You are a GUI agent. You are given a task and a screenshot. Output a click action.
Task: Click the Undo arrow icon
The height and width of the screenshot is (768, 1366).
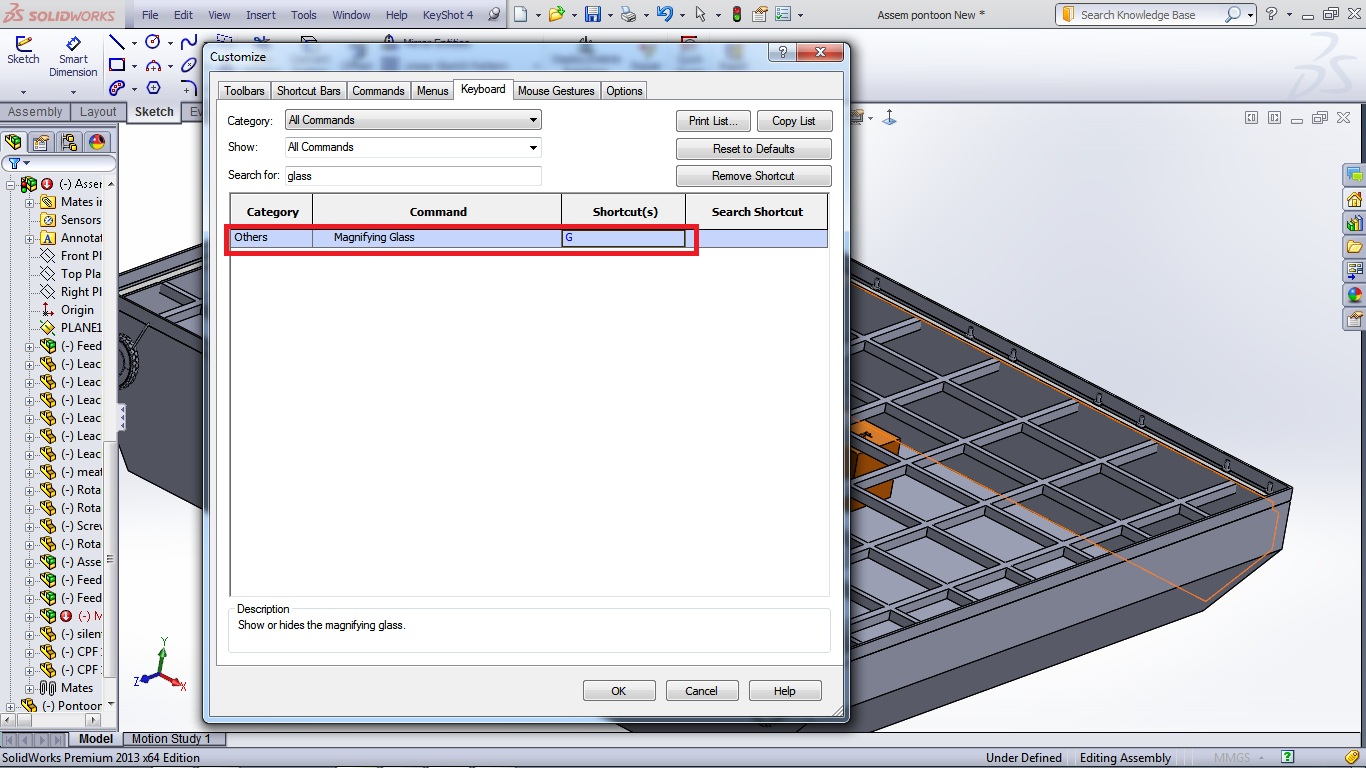click(664, 15)
